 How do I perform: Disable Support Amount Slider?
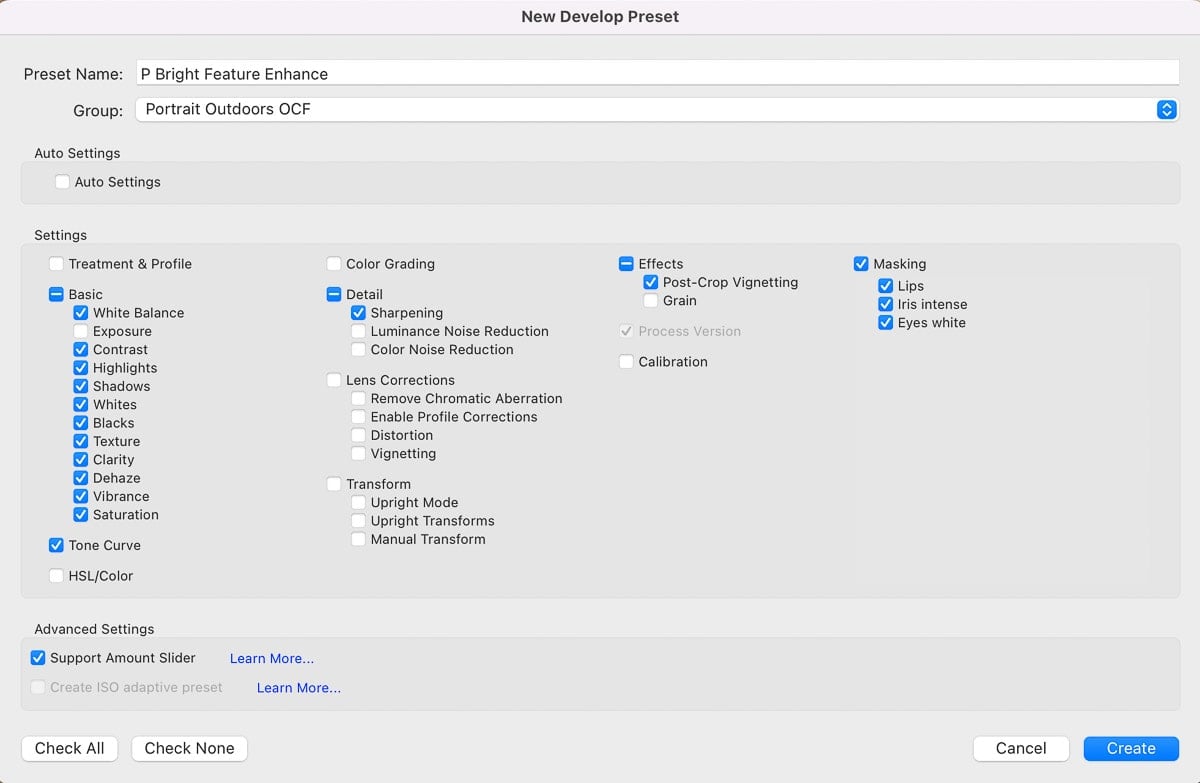[38, 658]
